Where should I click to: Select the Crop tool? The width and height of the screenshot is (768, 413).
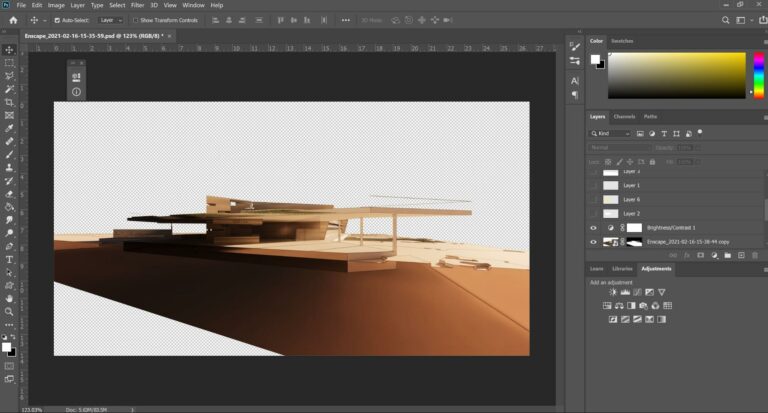click(9, 102)
